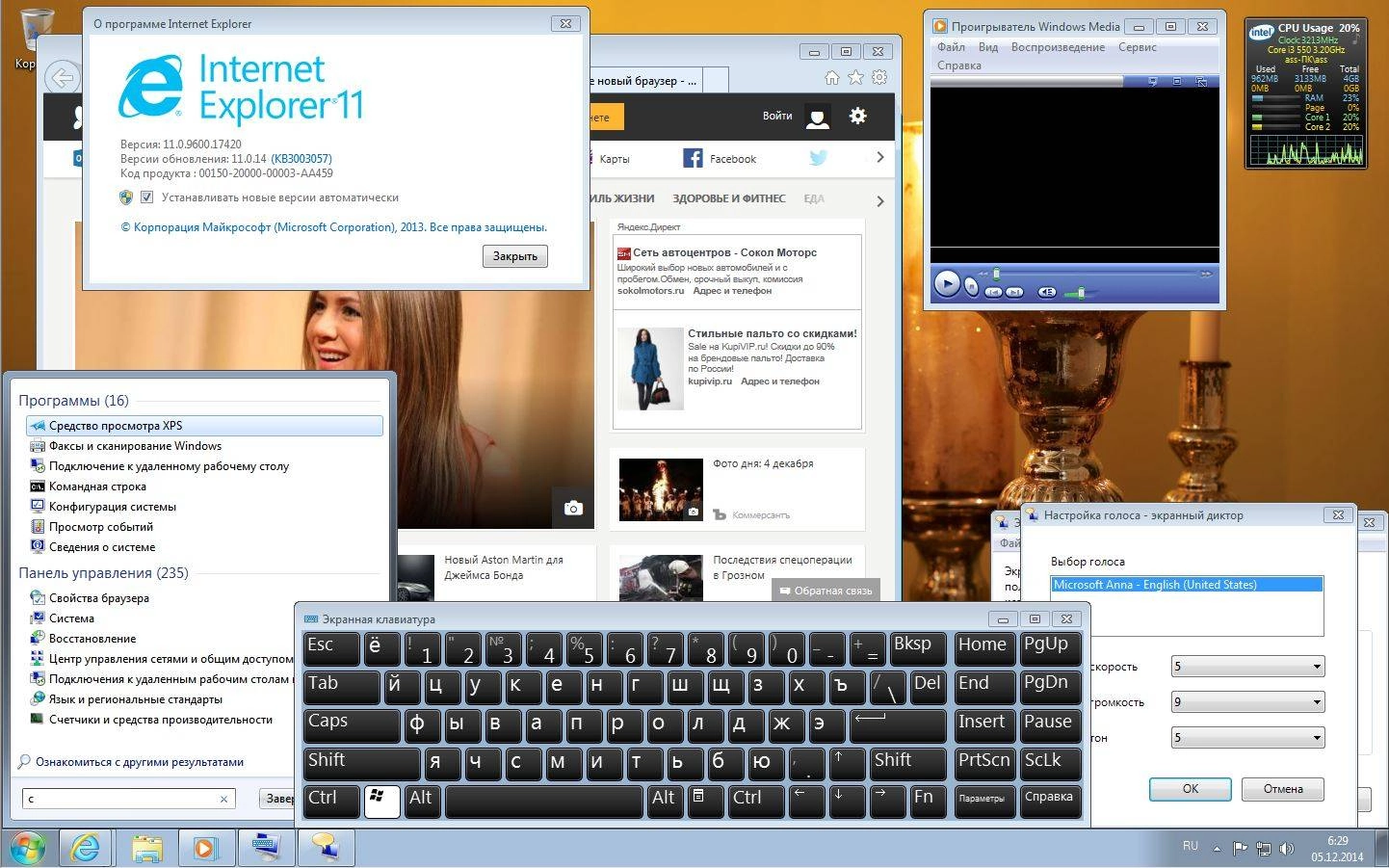Image resolution: width=1389 pixels, height=868 pixels.
Task: Open the RU language indicator
Action: click(x=1191, y=846)
